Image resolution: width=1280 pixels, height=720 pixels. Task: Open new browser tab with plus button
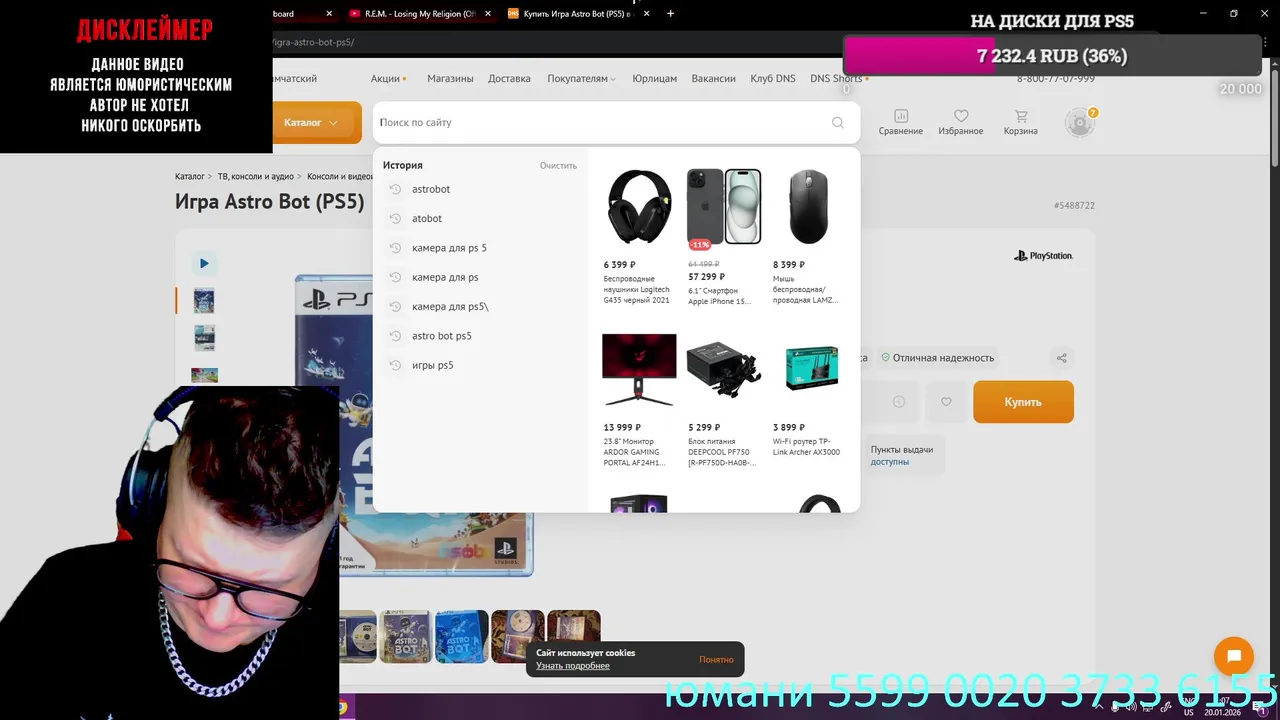(x=670, y=14)
